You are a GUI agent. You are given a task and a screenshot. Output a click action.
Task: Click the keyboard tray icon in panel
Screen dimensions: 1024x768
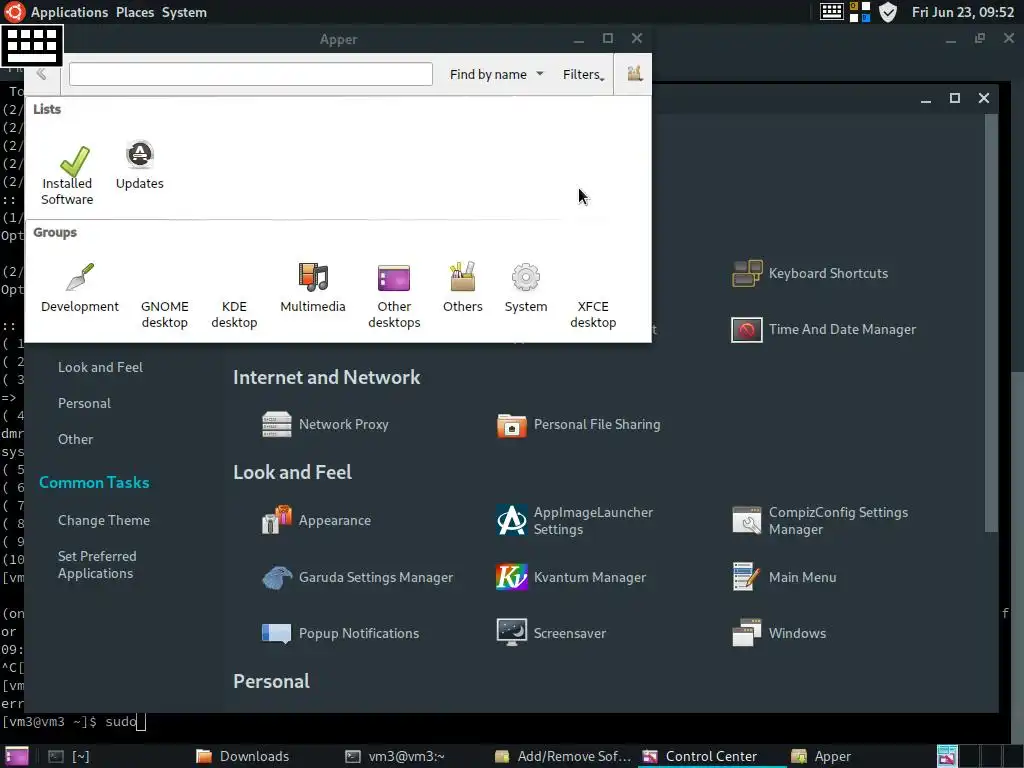pos(831,12)
